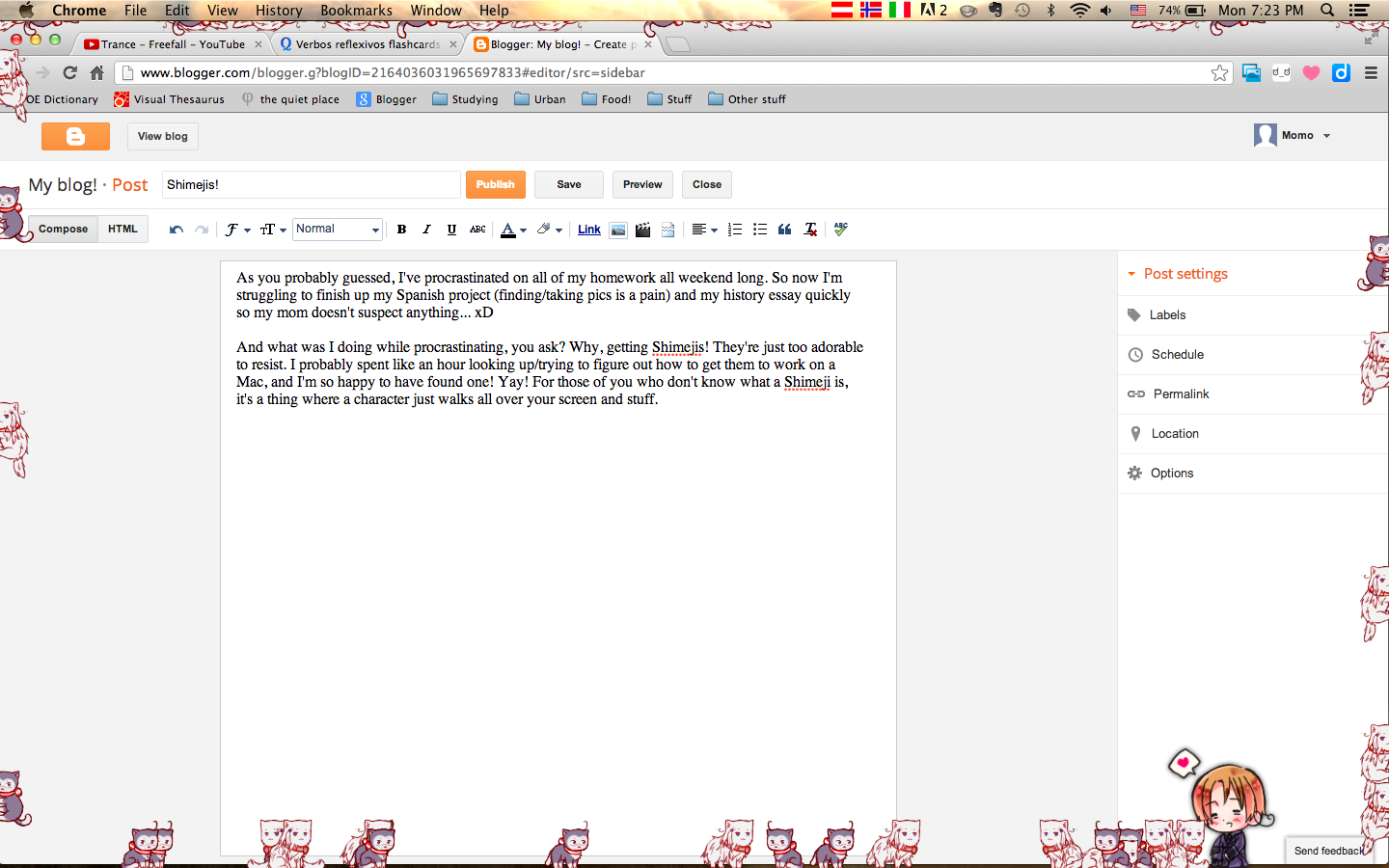Apply underline formatting
Image resolution: width=1389 pixels, height=868 pixels.
(x=451, y=230)
